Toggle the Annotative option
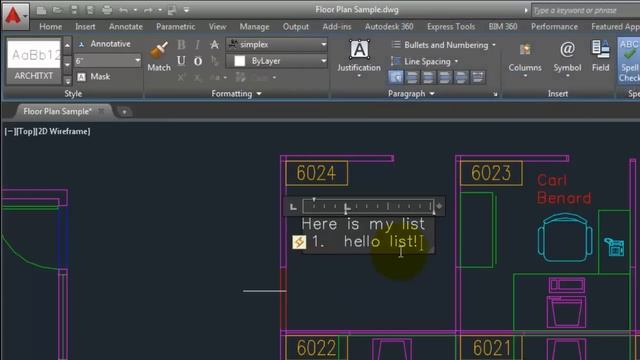This screenshot has height=360, width=640. click(x=104, y=44)
